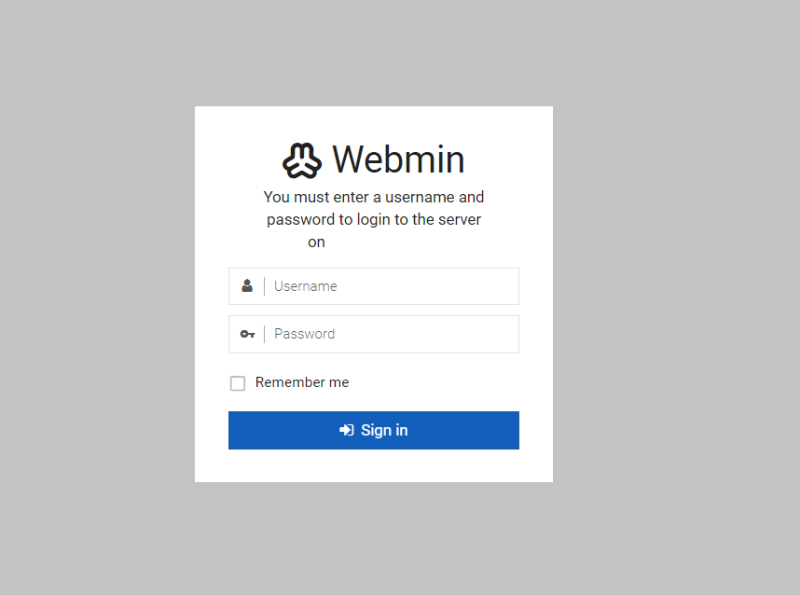This screenshot has height=595, width=800.
Task: Focus the Password input field
Action: [x=390, y=334]
